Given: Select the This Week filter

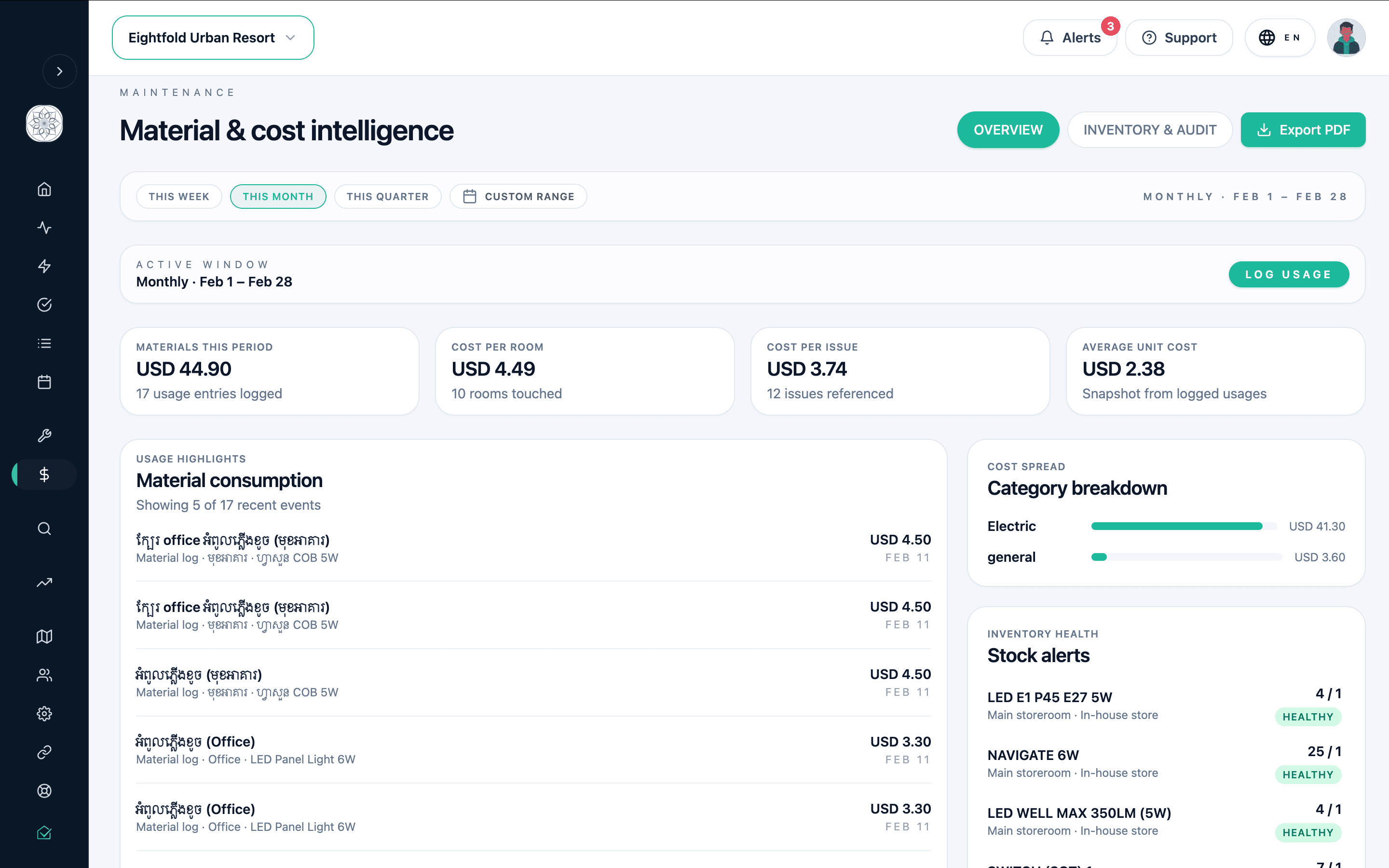Looking at the screenshot, I should (x=178, y=196).
